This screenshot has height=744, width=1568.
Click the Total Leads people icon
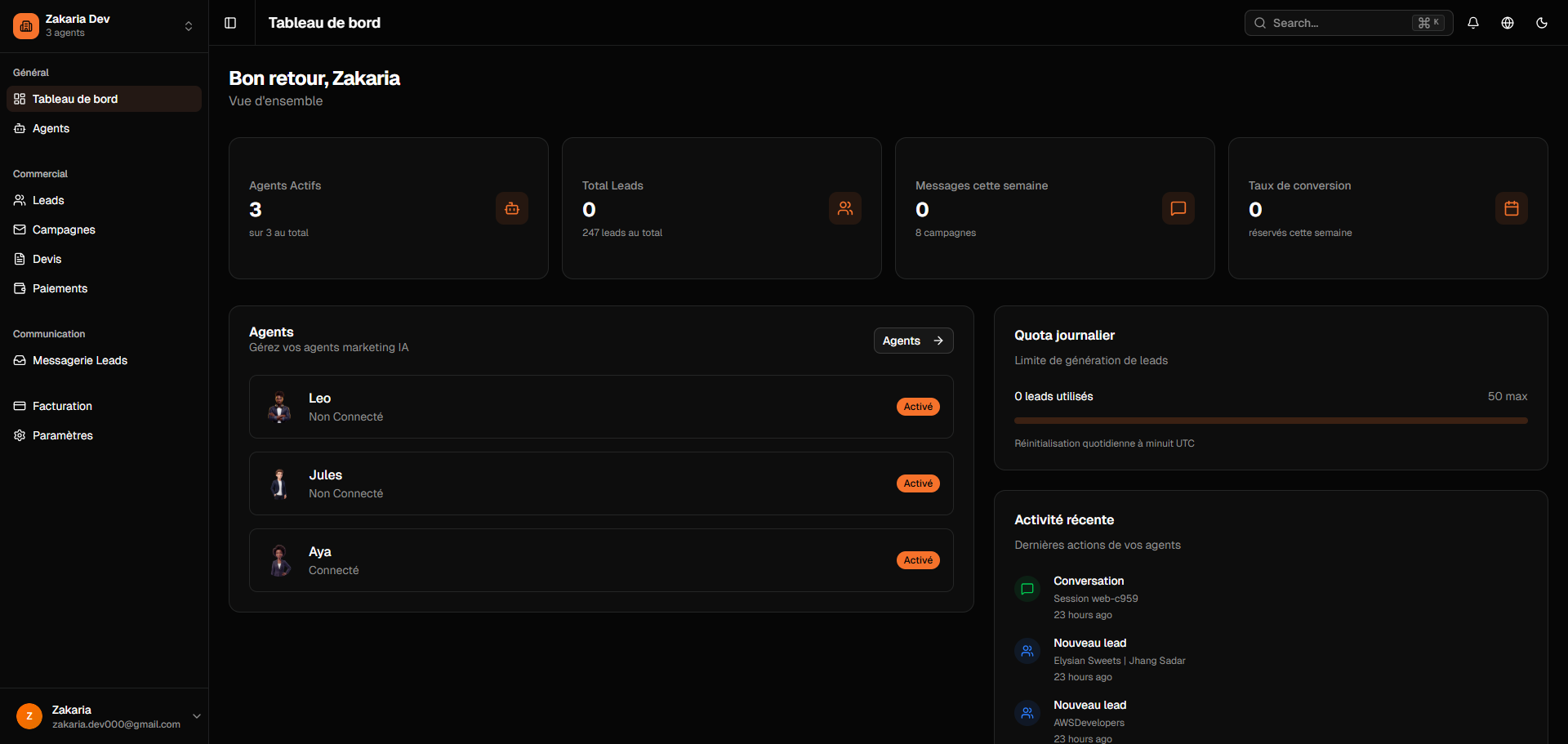[x=845, y=208]
